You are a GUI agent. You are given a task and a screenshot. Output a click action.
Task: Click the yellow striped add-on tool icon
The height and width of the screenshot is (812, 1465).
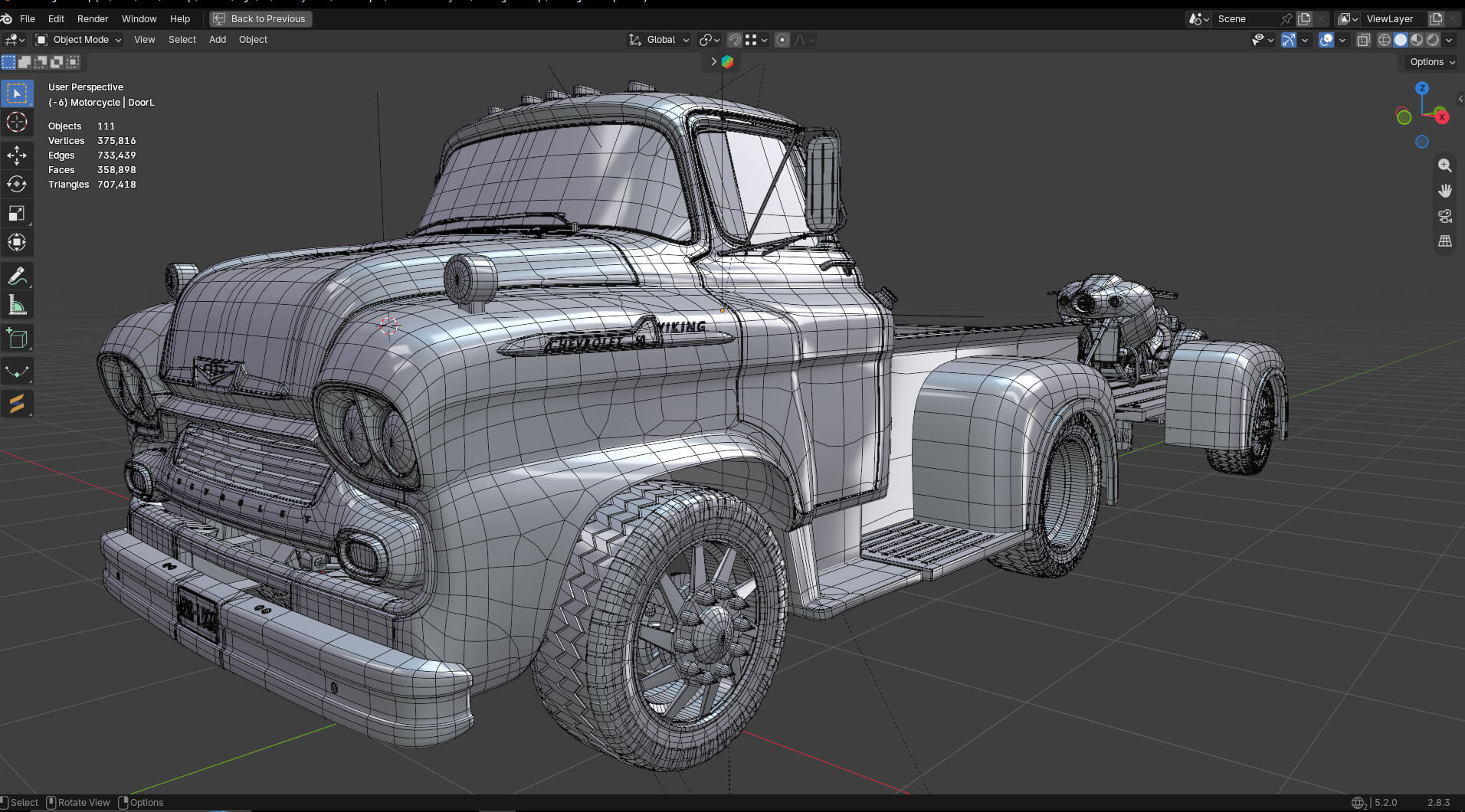tap(17, 403)
